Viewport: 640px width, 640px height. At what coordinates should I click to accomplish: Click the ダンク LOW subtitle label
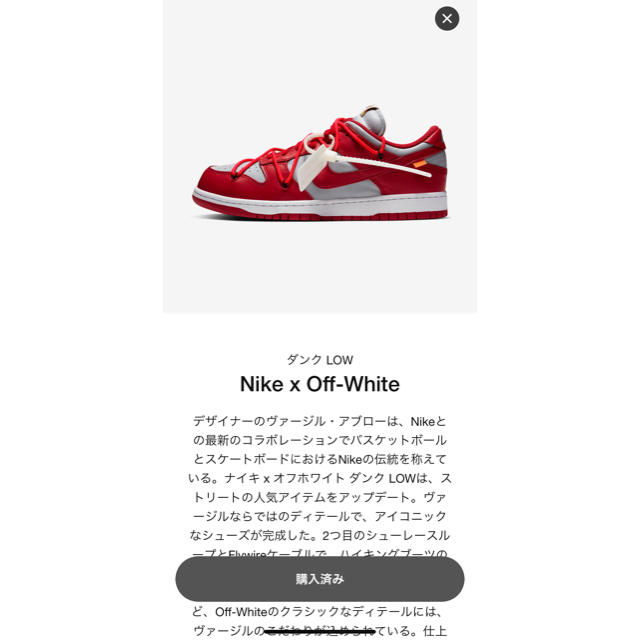pos(320,360)
